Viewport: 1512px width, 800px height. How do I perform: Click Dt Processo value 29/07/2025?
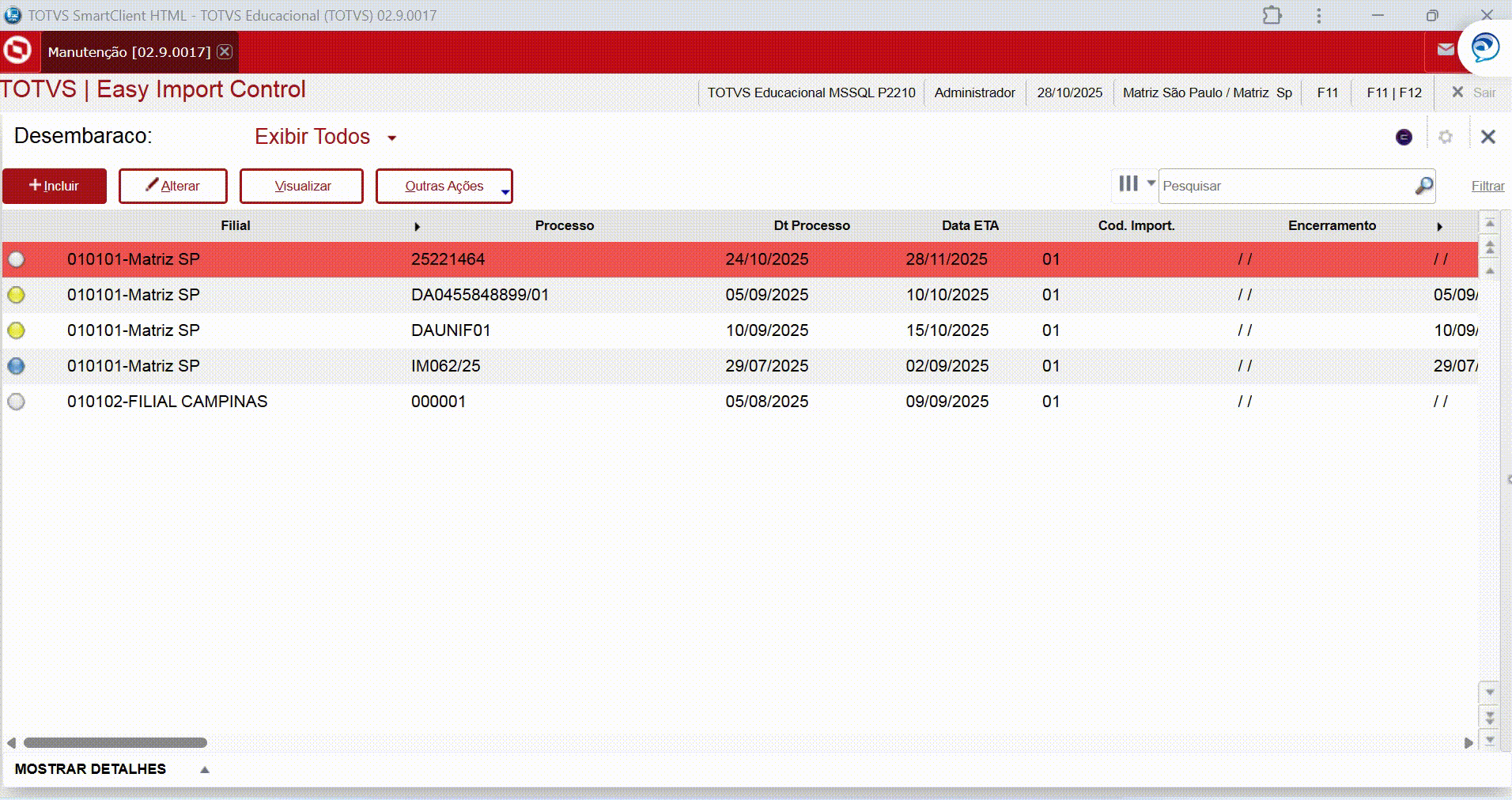[x=766, y=366]
